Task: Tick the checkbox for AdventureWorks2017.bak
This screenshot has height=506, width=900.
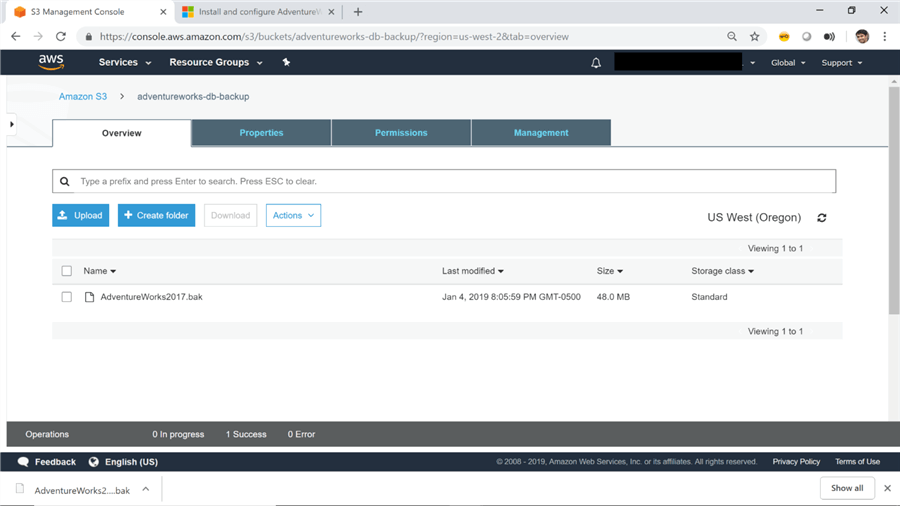Action: 67,297
